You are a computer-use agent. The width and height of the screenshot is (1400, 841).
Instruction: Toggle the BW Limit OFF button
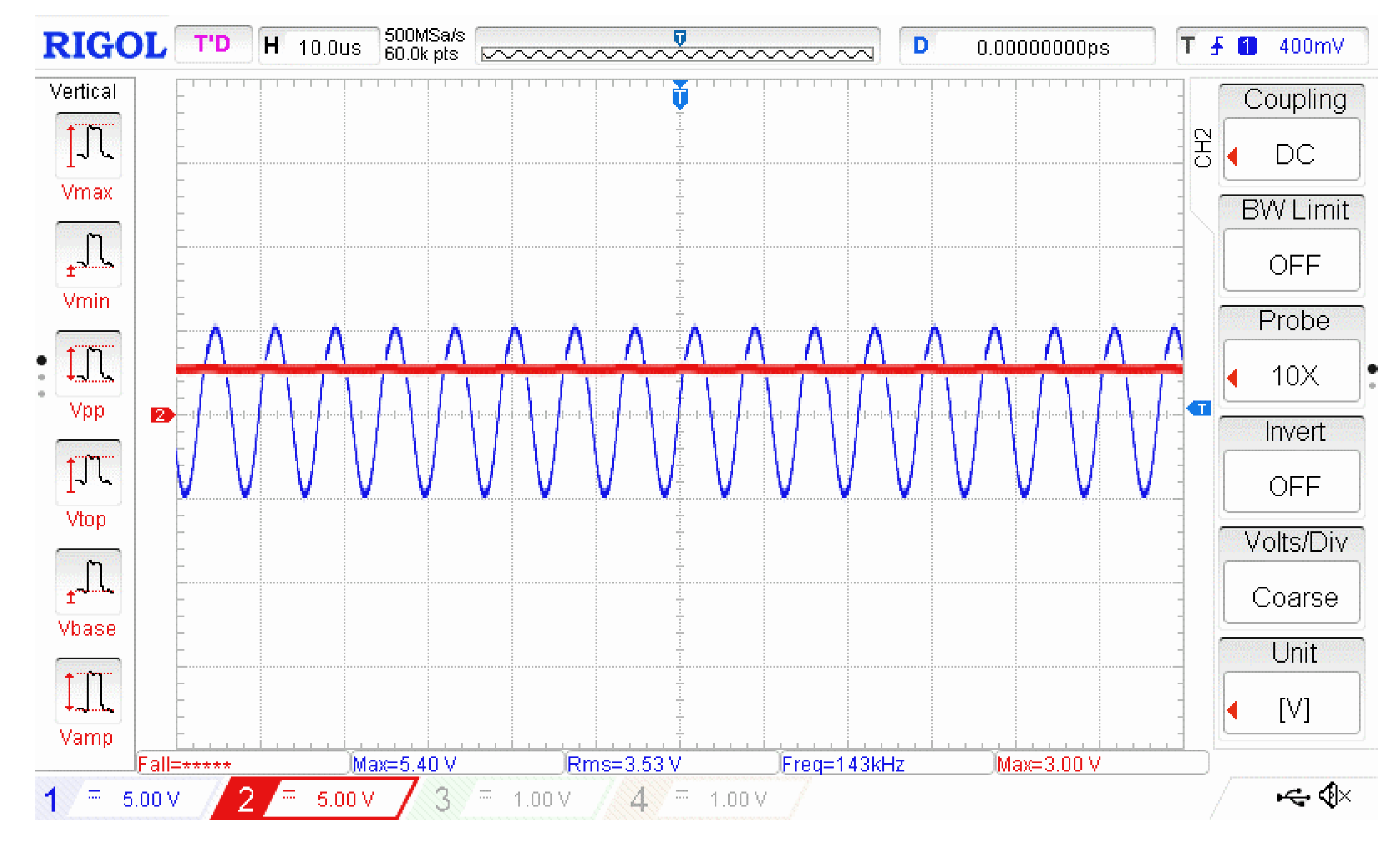tap(1291, 260)
